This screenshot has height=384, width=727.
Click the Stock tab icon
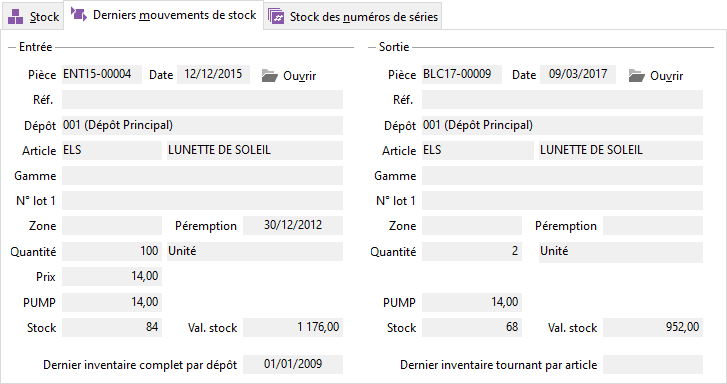click(15, 17)
